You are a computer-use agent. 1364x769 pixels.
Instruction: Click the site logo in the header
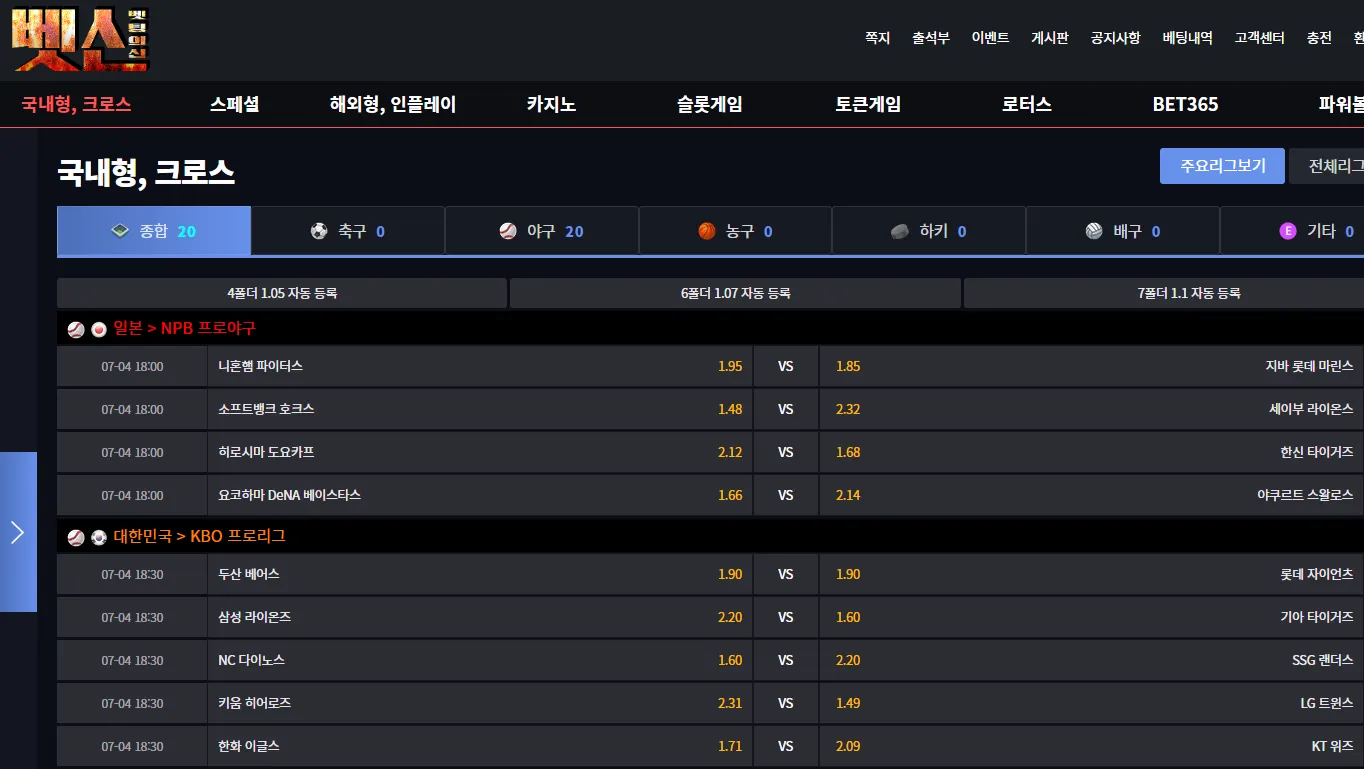(x=80, y=40)
